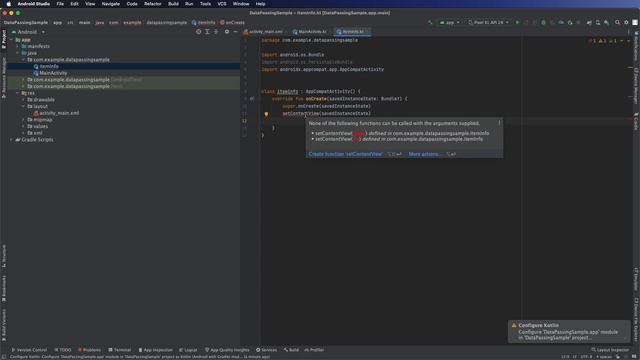The width and height of the screenshot is (640, 360).
Task: Open IDE settings gear in main toolbar
Action: tap(626, 22)
